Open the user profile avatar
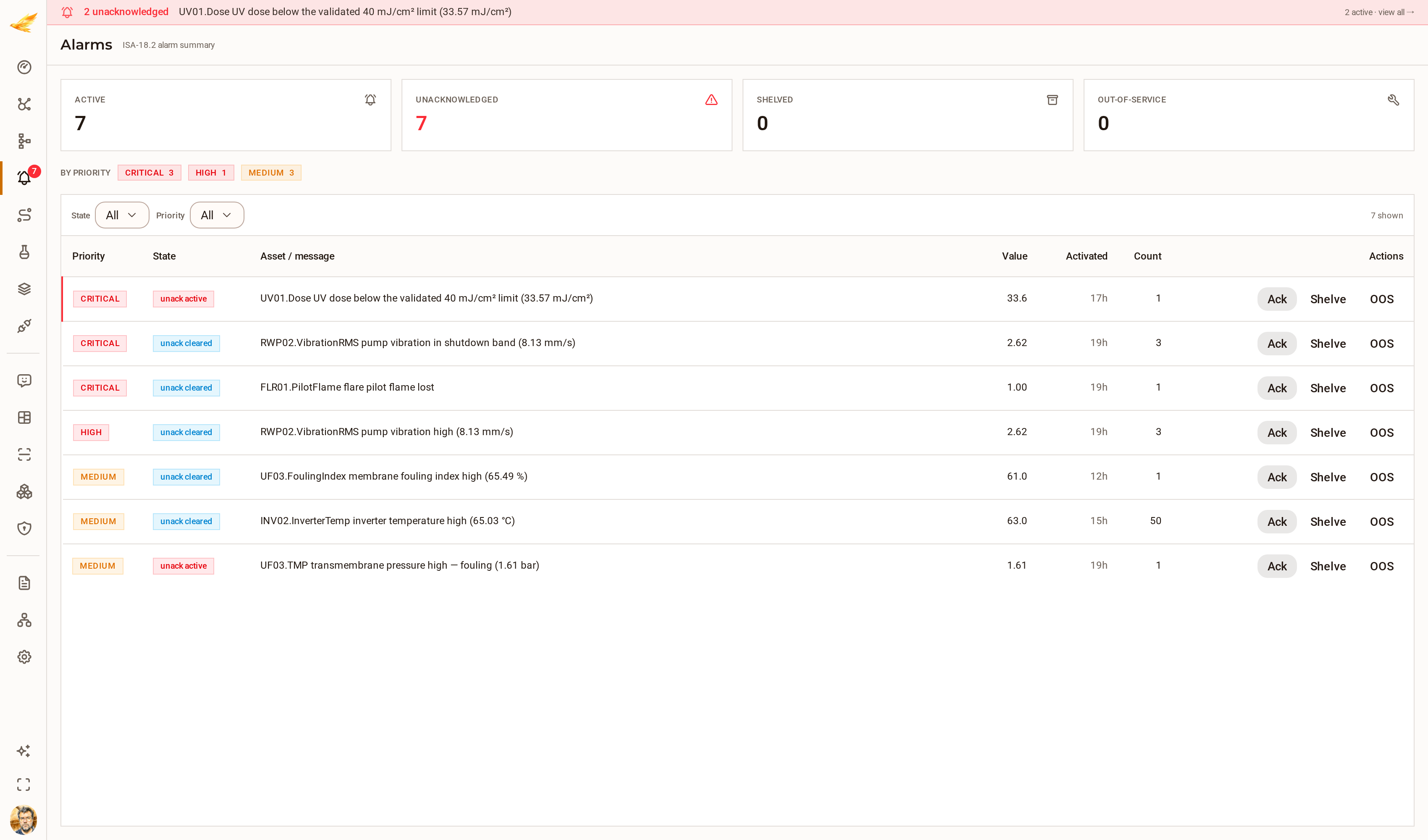 (23, 819)
